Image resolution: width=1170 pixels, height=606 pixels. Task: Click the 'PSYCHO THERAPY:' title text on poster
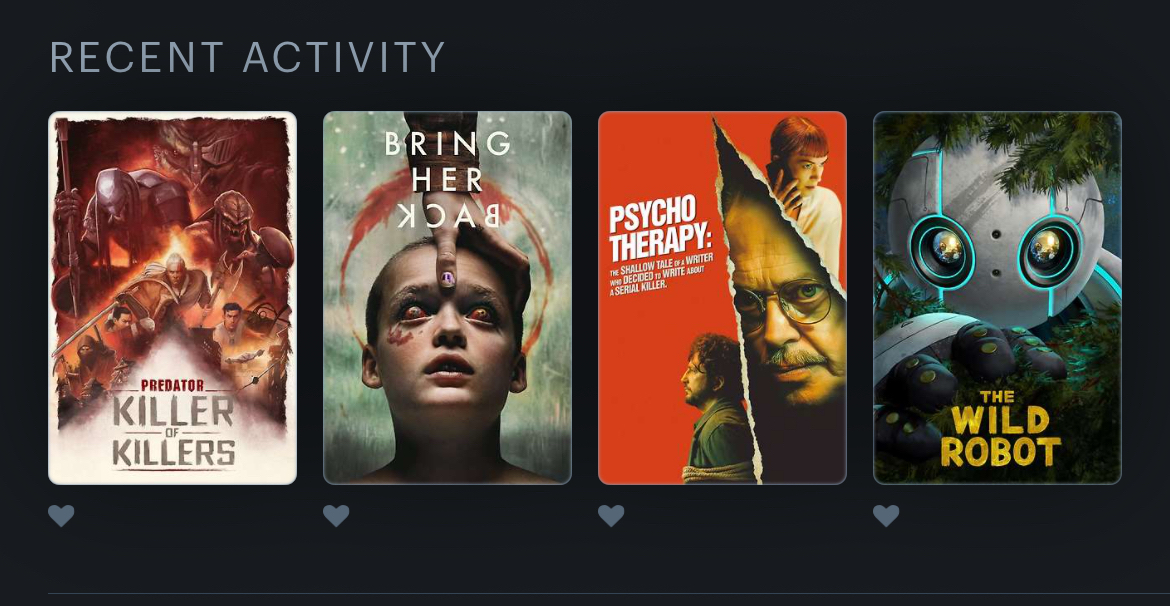[660, 228]
